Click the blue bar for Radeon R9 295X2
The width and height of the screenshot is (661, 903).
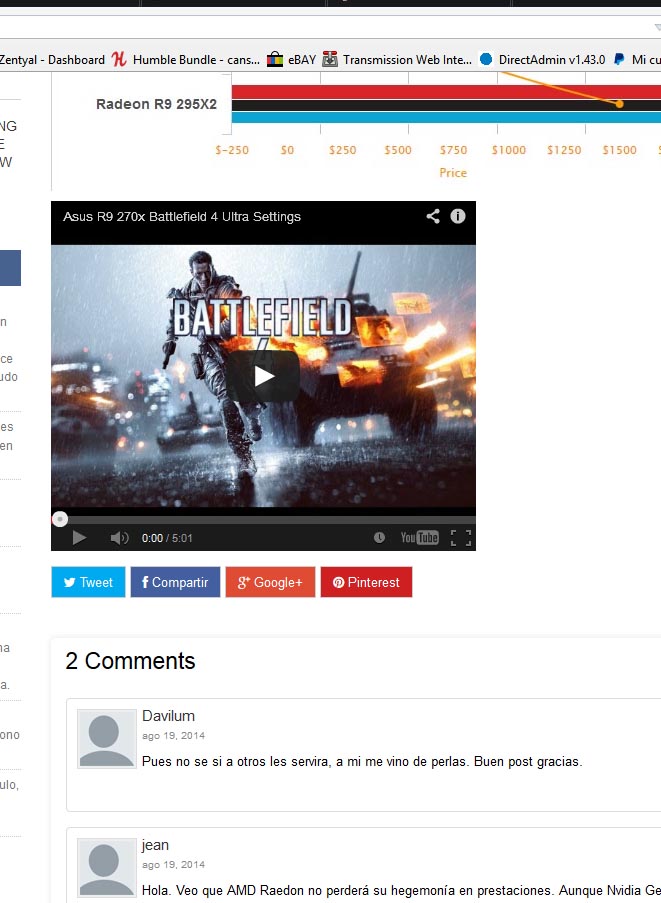(446, 117)
